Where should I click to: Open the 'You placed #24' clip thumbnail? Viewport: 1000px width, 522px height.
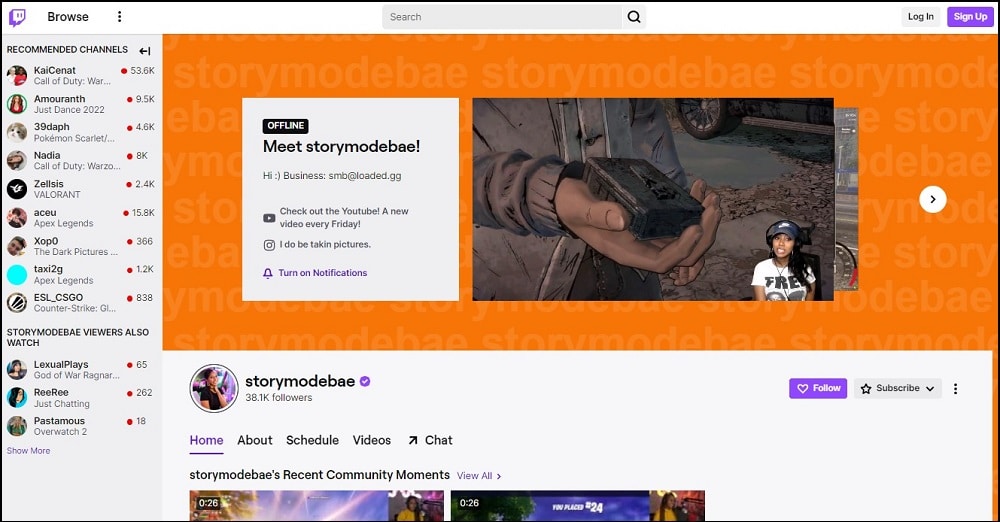[577, 506]
